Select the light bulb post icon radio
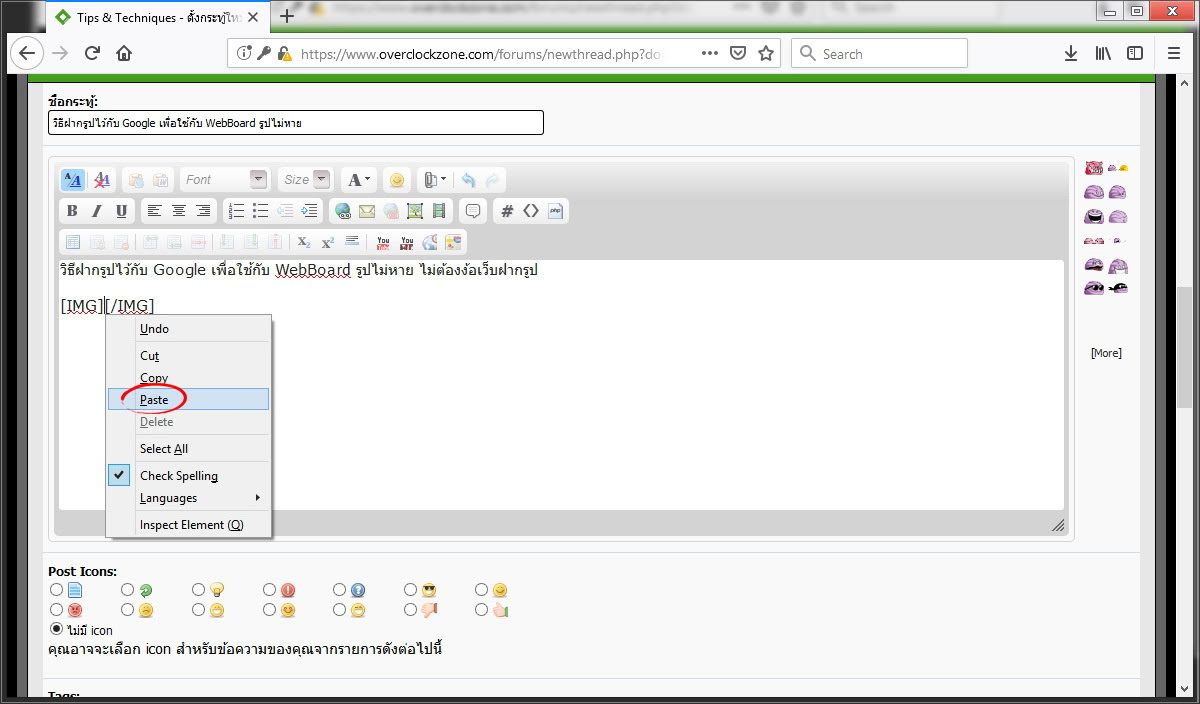Screen dimensions: 1200x704 pos(199,590)
